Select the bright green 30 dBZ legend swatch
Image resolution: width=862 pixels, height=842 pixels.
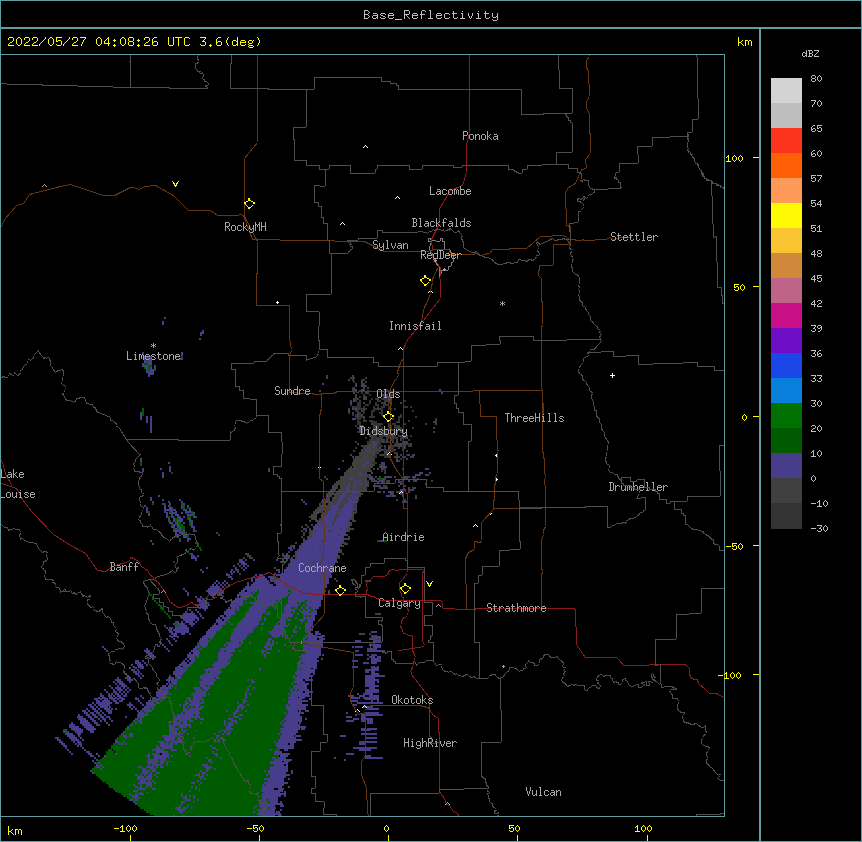click(786, 416)
